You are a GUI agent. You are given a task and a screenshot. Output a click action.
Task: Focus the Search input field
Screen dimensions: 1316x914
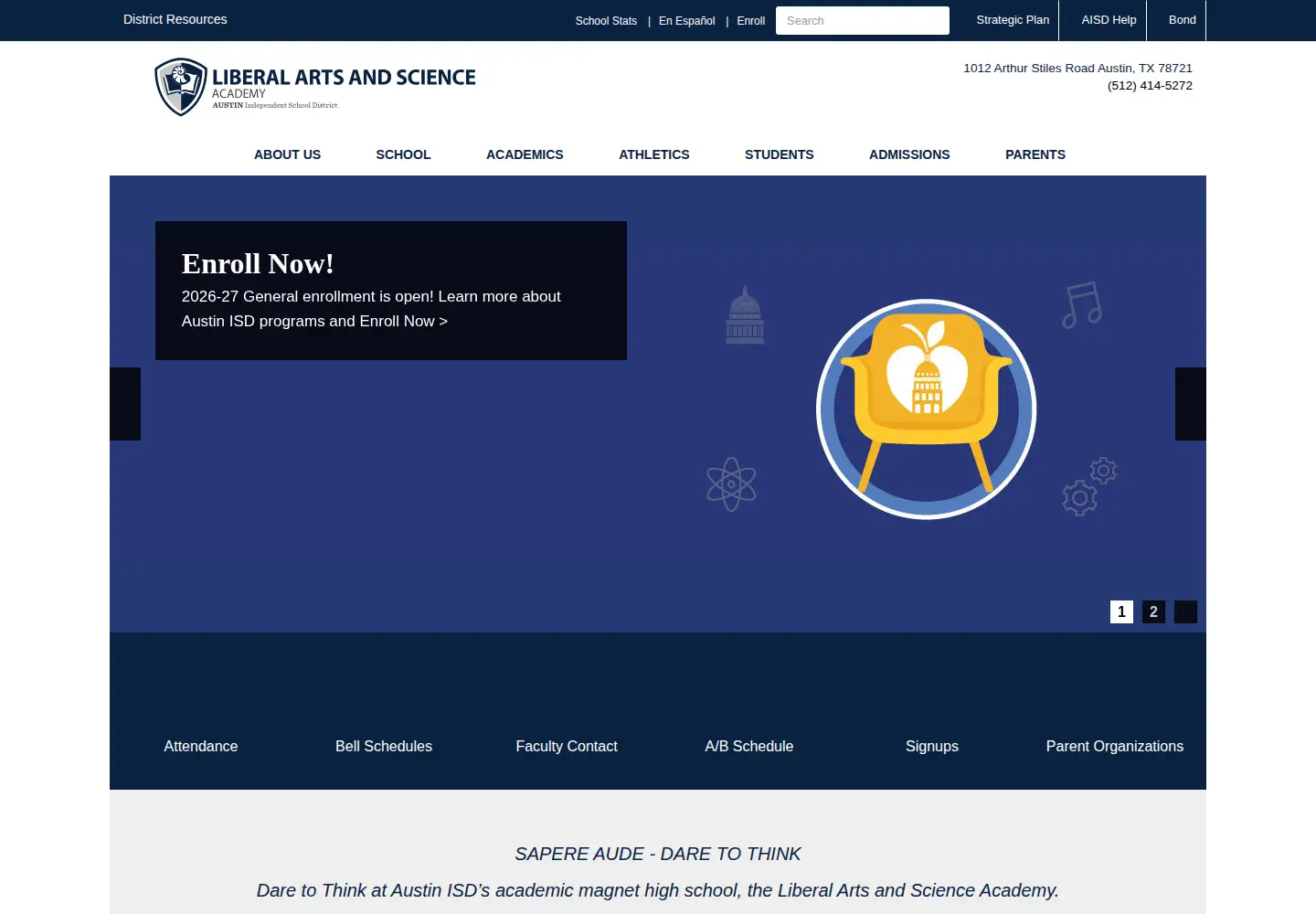[x=863, y=20]
